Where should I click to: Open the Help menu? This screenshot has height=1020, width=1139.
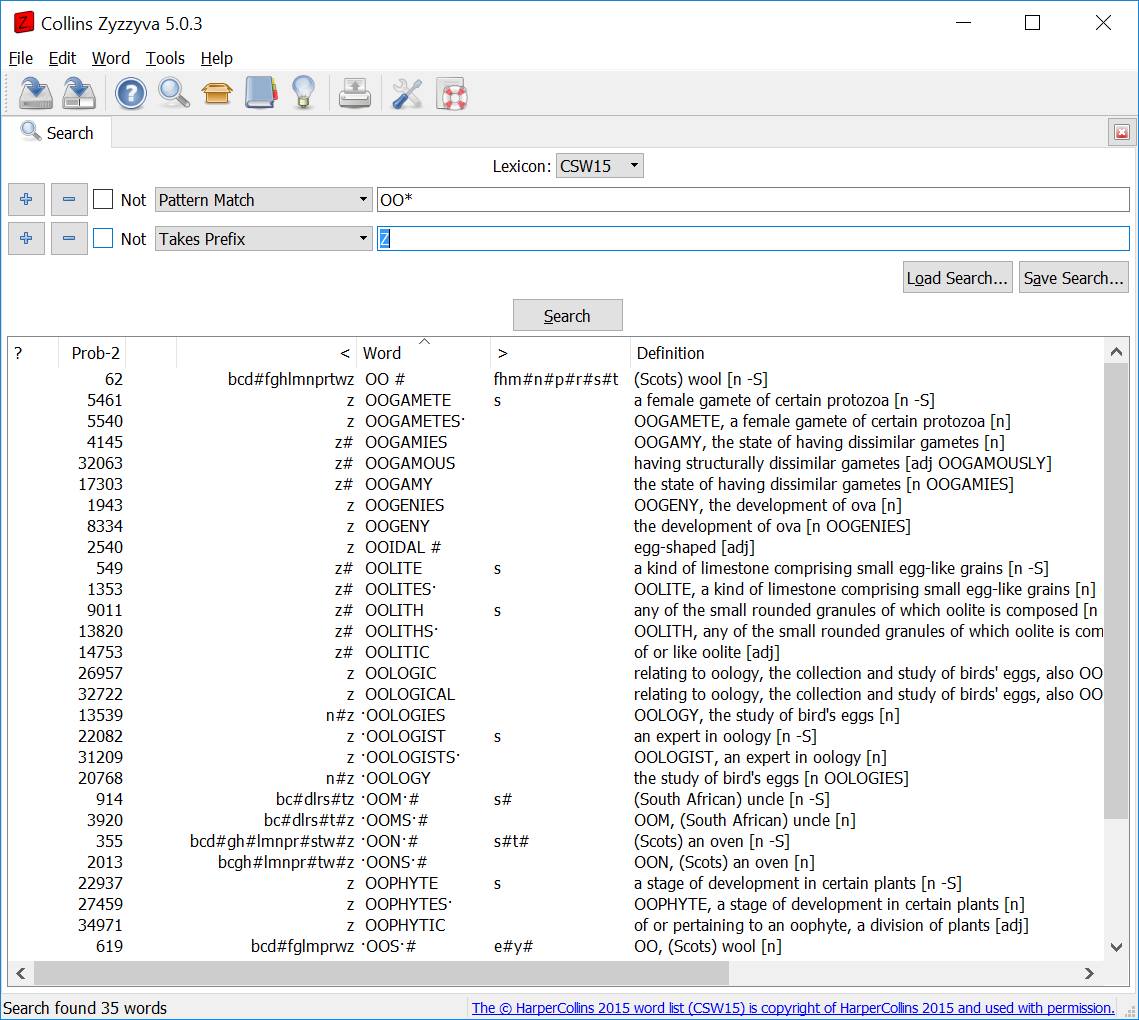point(216,58)
